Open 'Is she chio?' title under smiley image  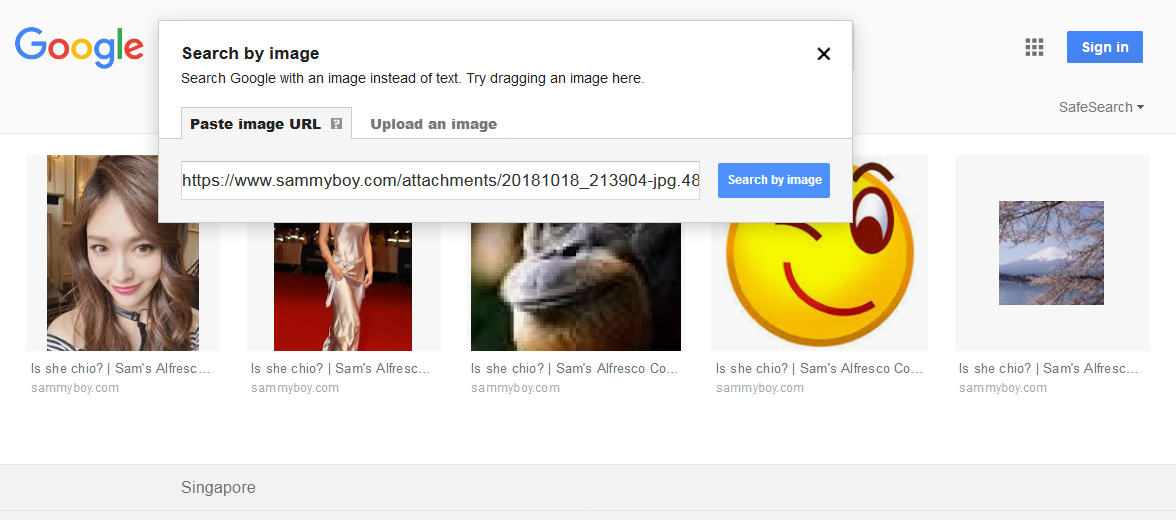[x=820, y=369]
